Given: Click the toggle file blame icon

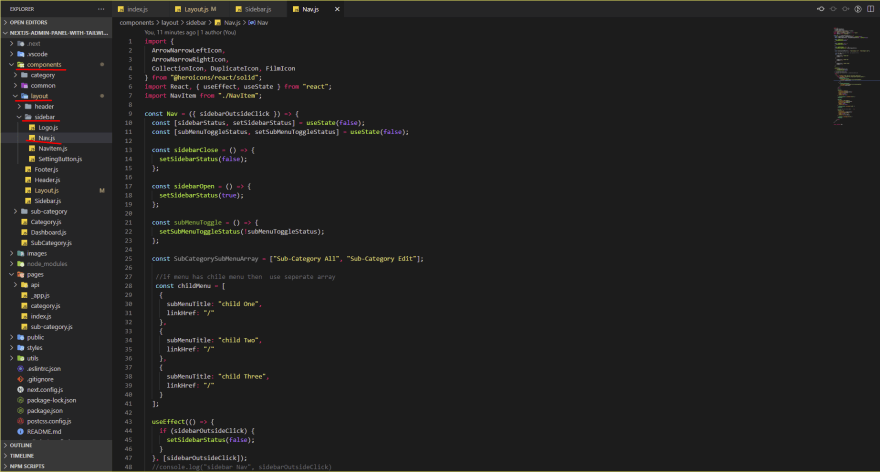Looking at the screenshot, I should 858,9.
